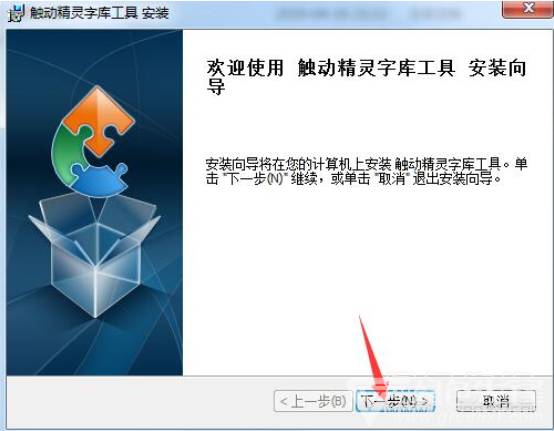Continue with the 下一步(N) > button
Image resolution: width=554 pixels, height=431 pixels.
pyautogui.click(x=395, y=401)
